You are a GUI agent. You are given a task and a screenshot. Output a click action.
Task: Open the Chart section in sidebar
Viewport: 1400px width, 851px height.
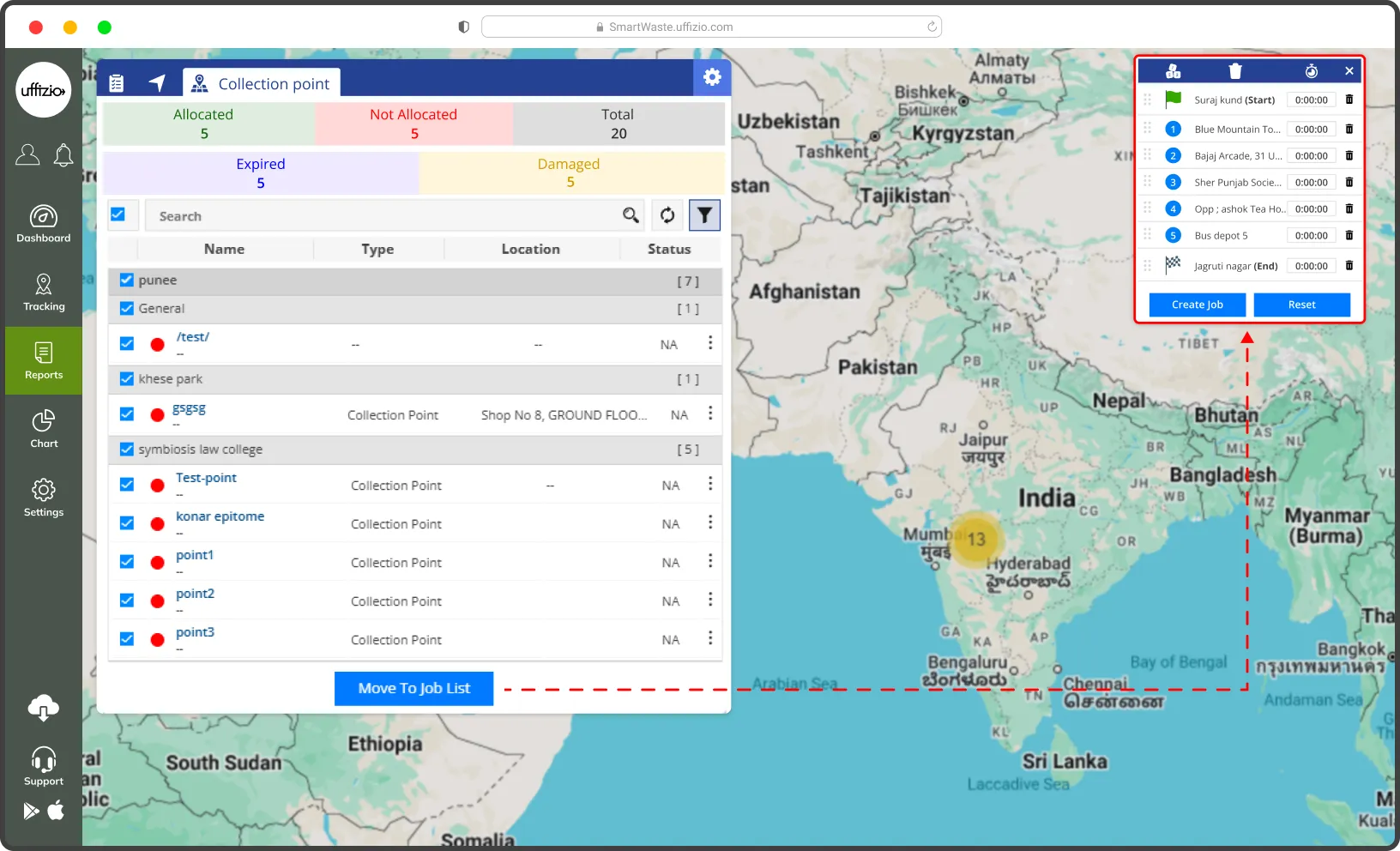coord(44,429)
